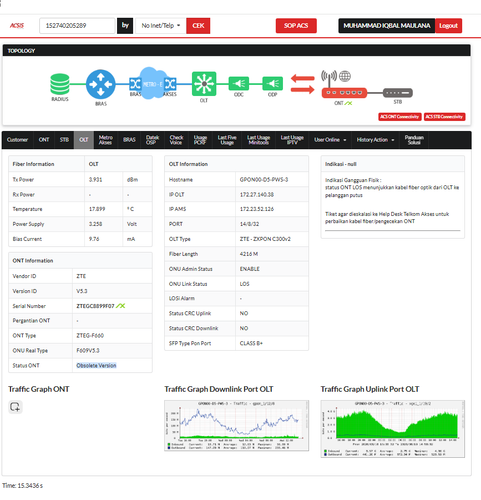Click the ONT Type value ZTEG-F660
Screen dimensions: 481x500
90,335
